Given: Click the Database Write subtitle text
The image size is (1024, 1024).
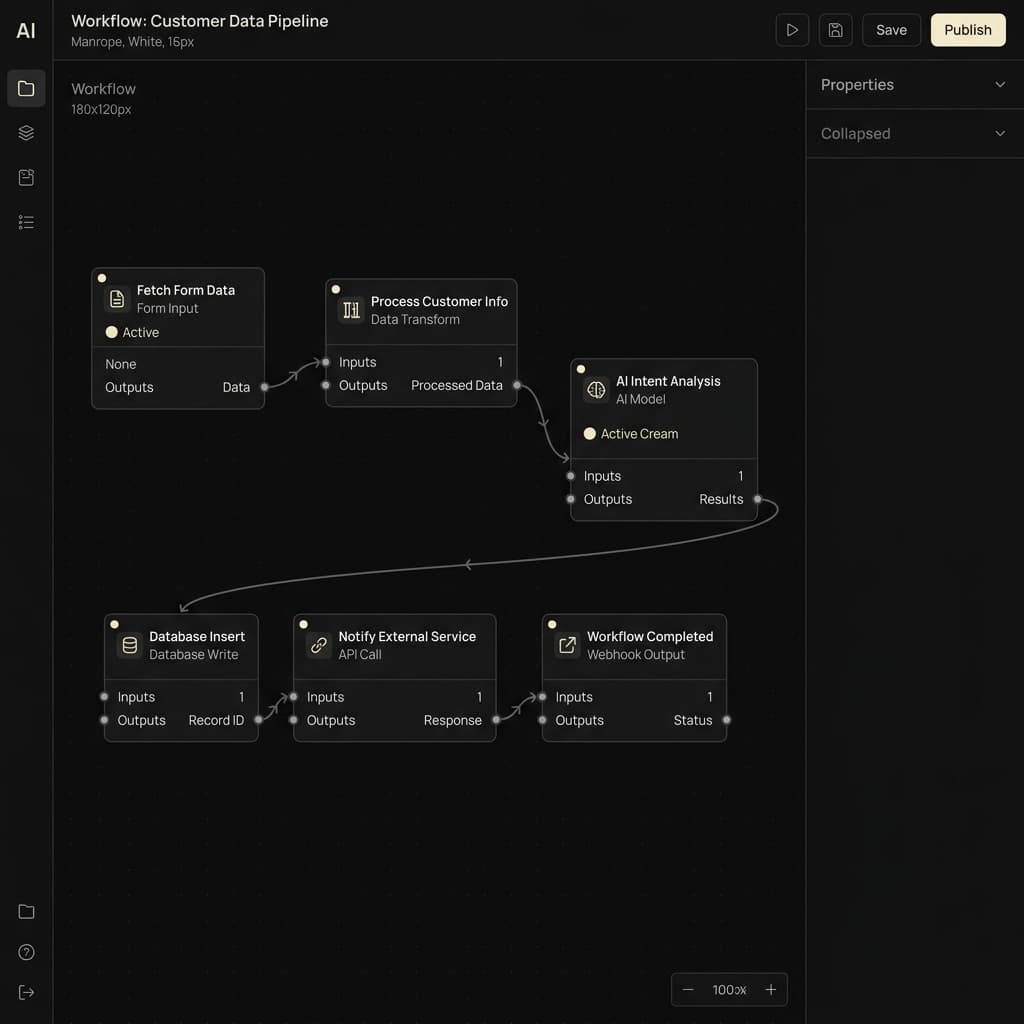Looking at the screenshot, I should click(193, 654).
